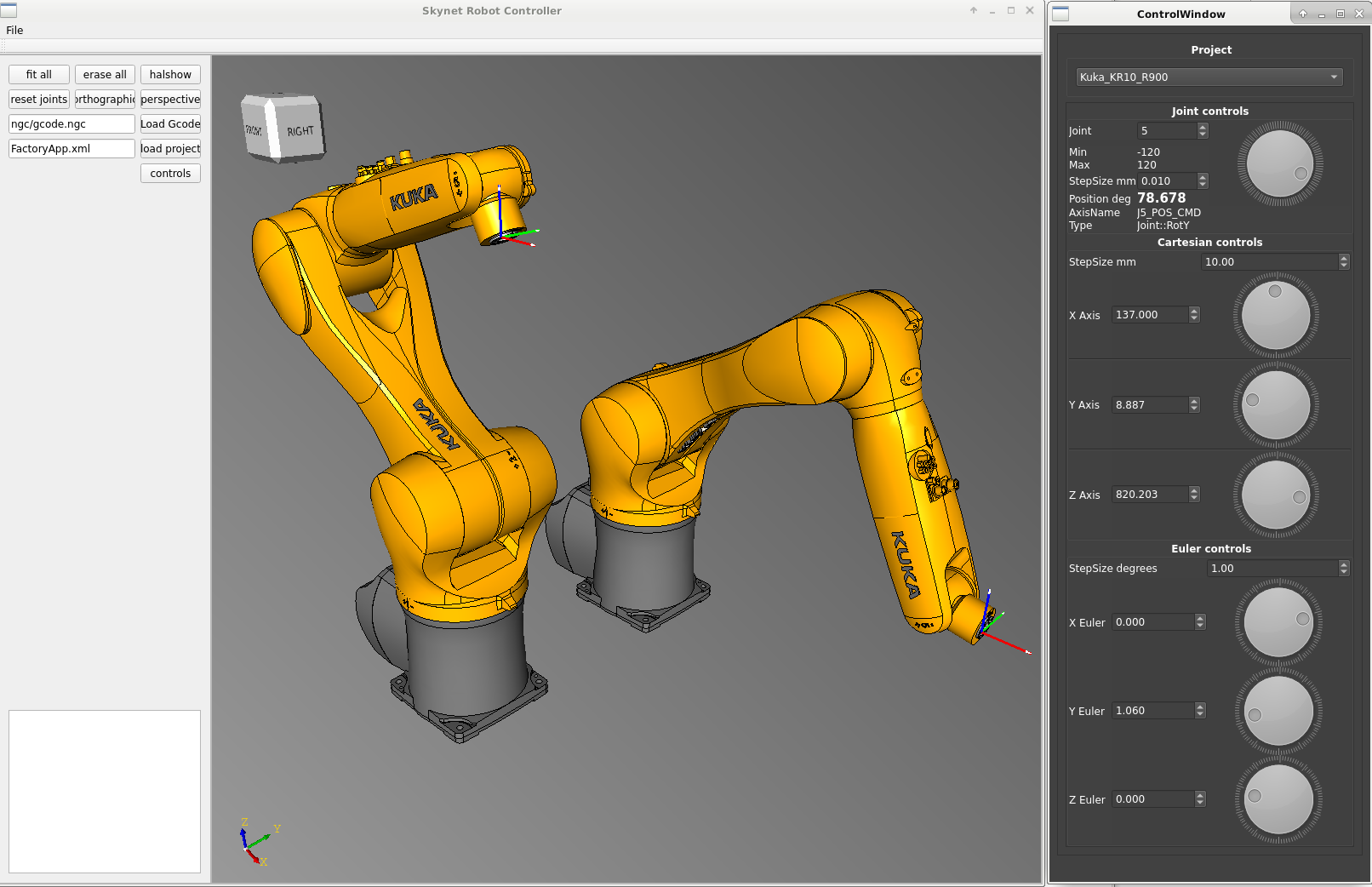Click the joint StepSize 0.010 field
This screenshot has height=887, width=1372.
[x=1167, y=181]
